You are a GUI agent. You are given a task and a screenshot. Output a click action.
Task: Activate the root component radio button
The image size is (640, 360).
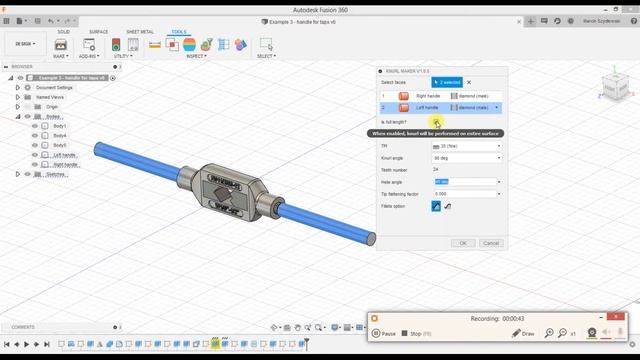[113, 78]
